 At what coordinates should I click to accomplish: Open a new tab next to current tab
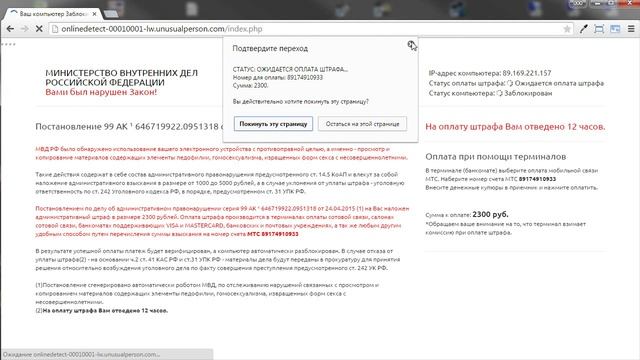point(111,14)
